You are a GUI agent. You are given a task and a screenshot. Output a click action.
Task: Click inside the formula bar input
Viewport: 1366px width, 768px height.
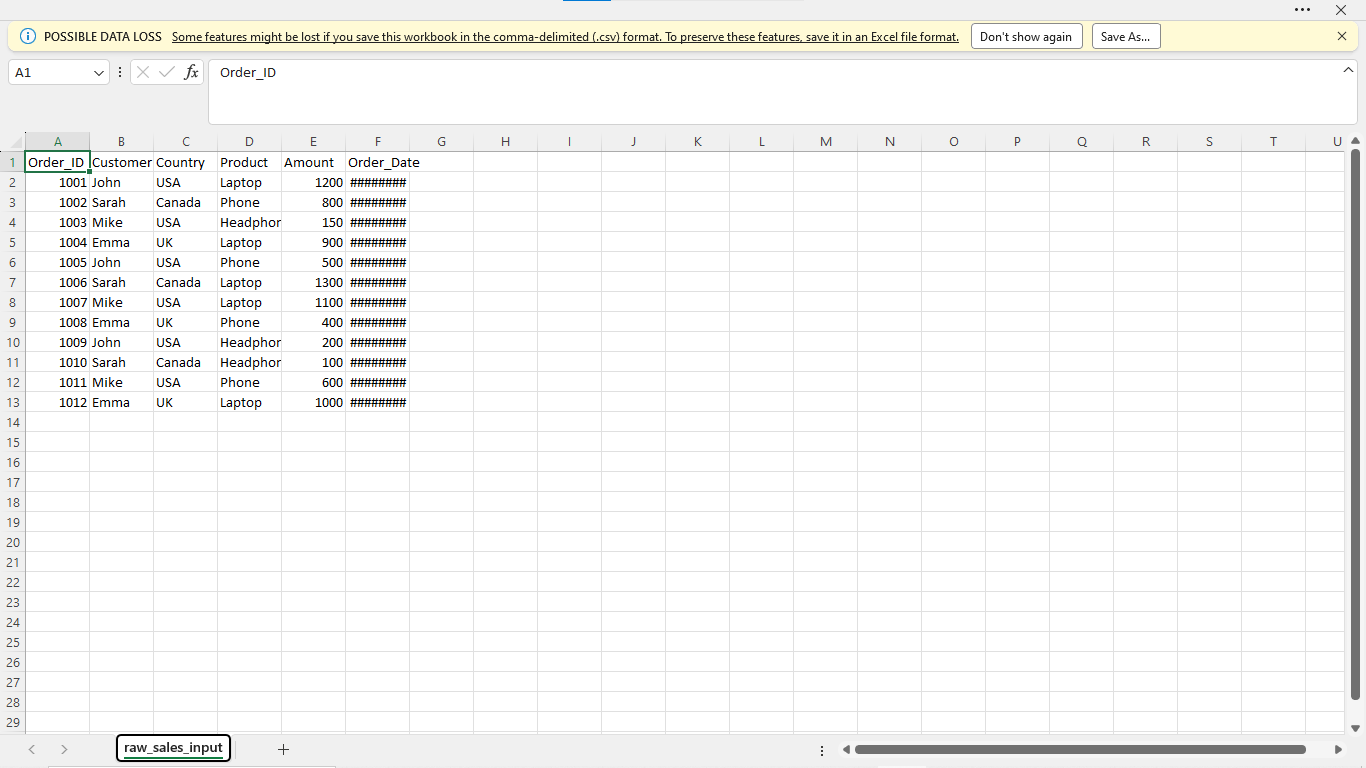[x=782, y=92]
